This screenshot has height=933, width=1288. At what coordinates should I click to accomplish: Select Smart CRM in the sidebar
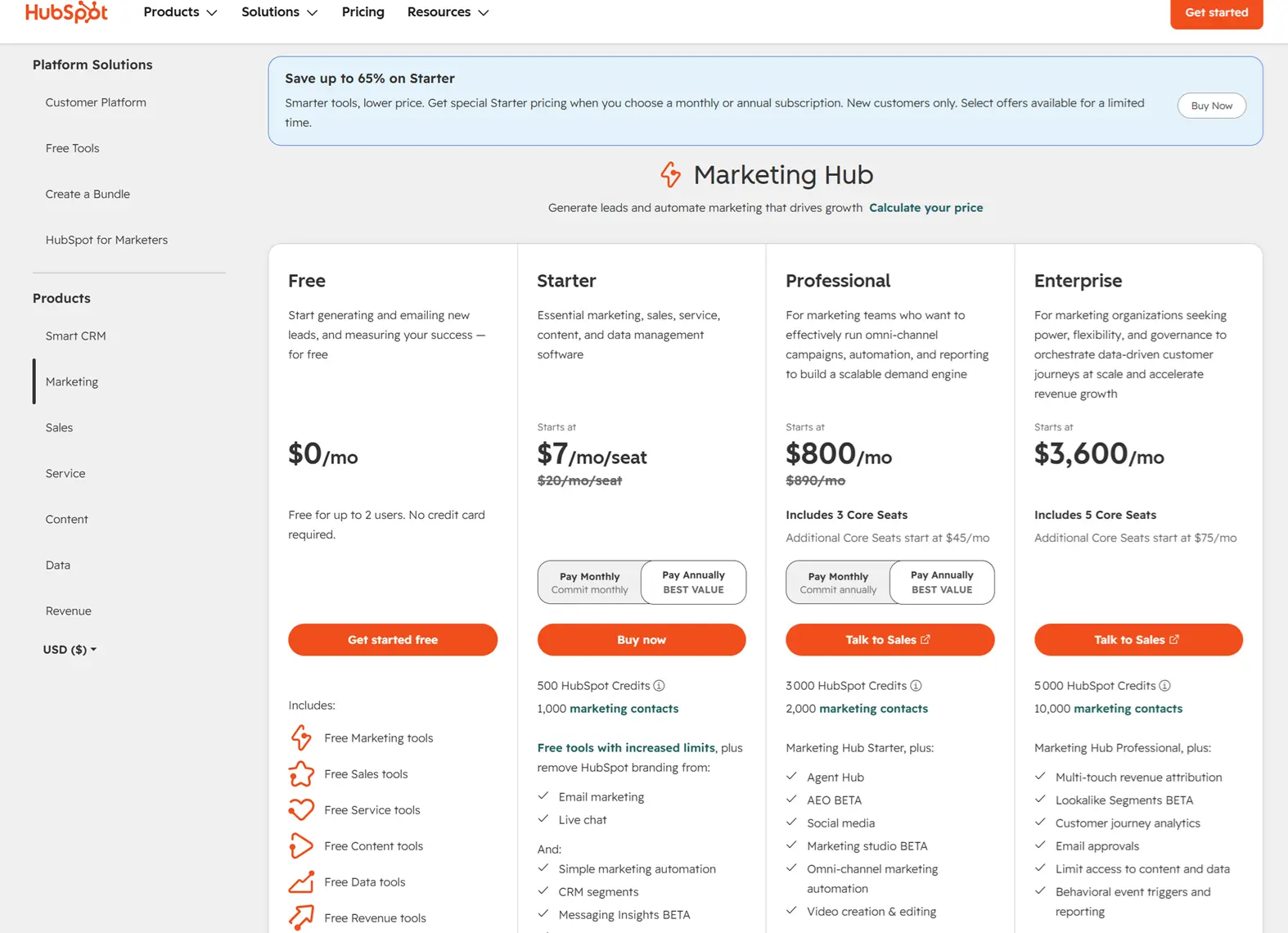75,336
